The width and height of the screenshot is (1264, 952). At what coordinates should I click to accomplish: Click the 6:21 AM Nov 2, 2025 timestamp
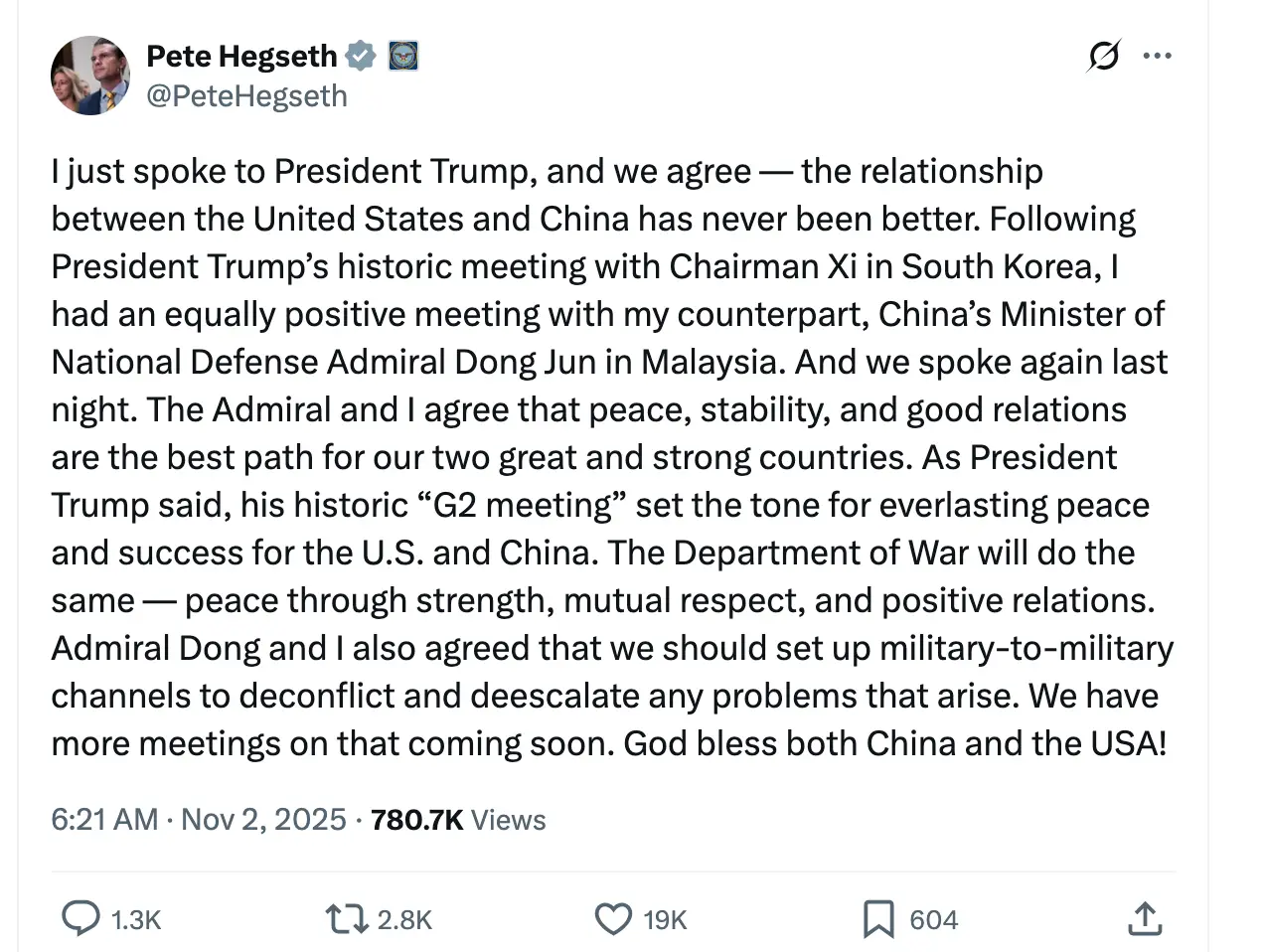(x=199, y=820)
